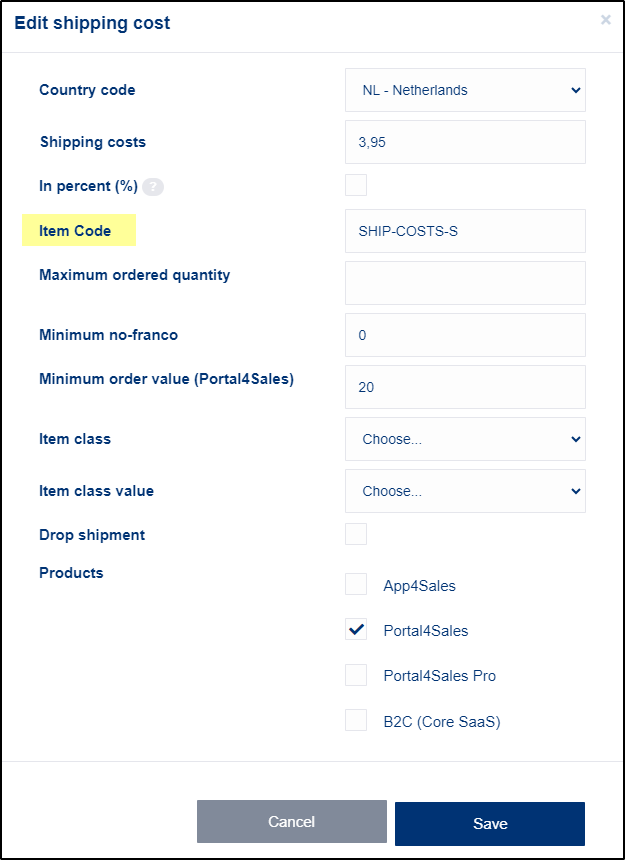Check the App4Sales product checkbox

coord(356,584)
